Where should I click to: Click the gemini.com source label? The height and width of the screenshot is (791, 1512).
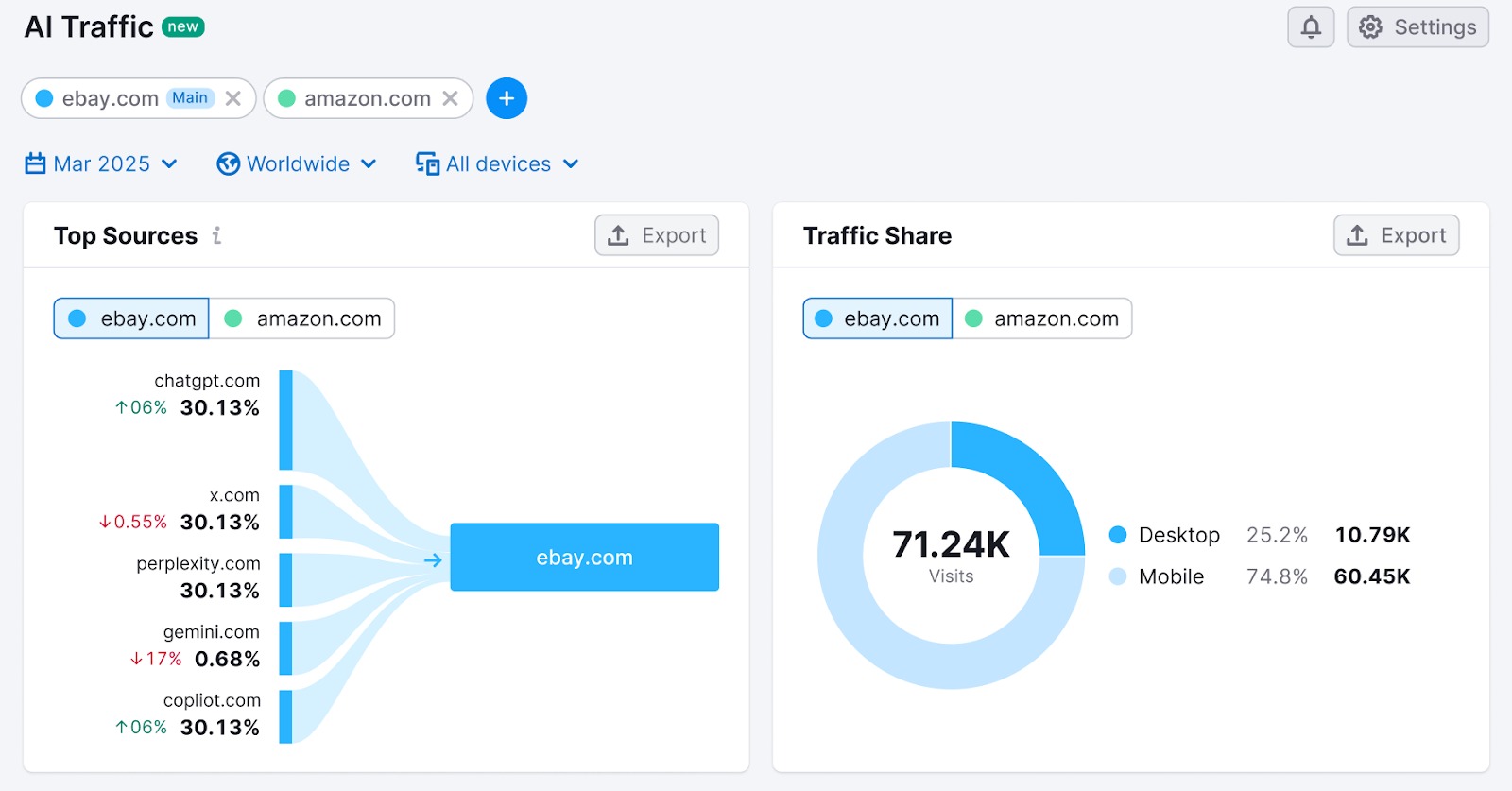212,632
